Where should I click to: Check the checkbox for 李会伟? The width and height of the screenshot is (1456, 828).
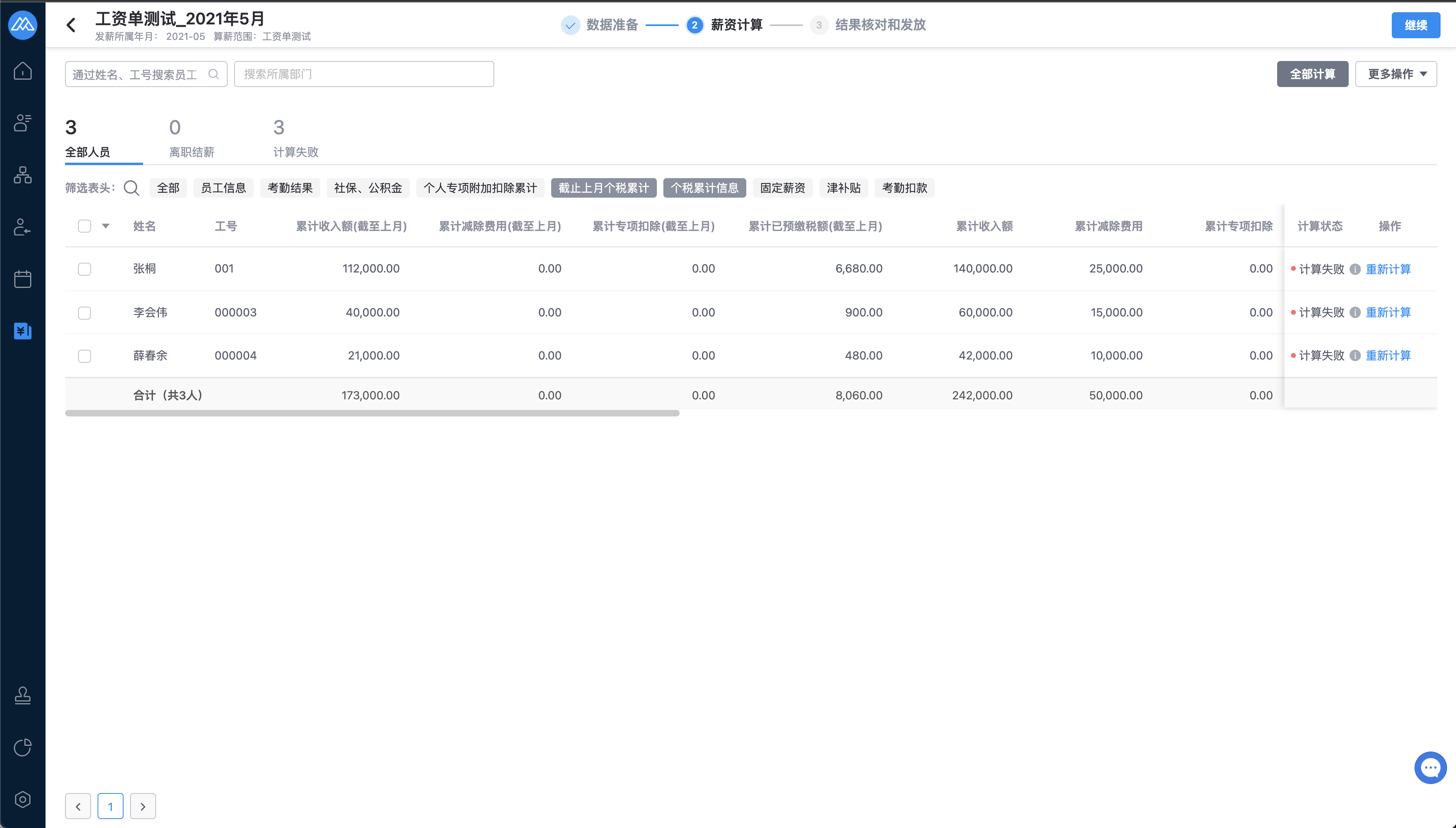[85, 313]
